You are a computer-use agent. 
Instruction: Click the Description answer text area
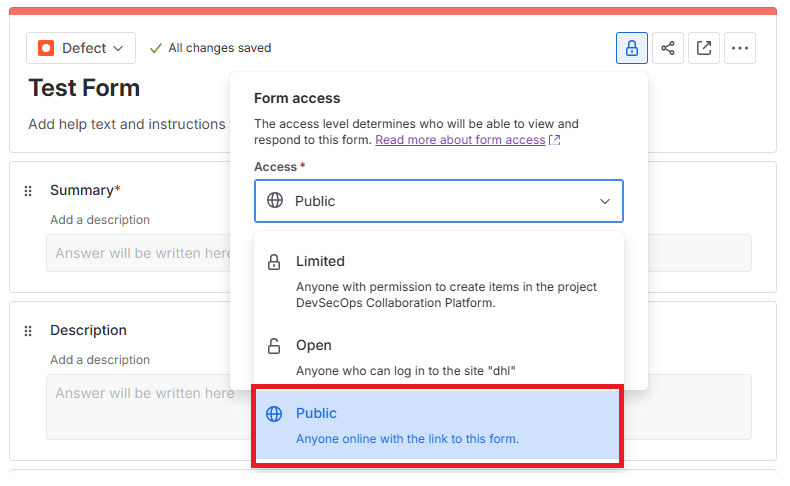[x=140, y=405]
